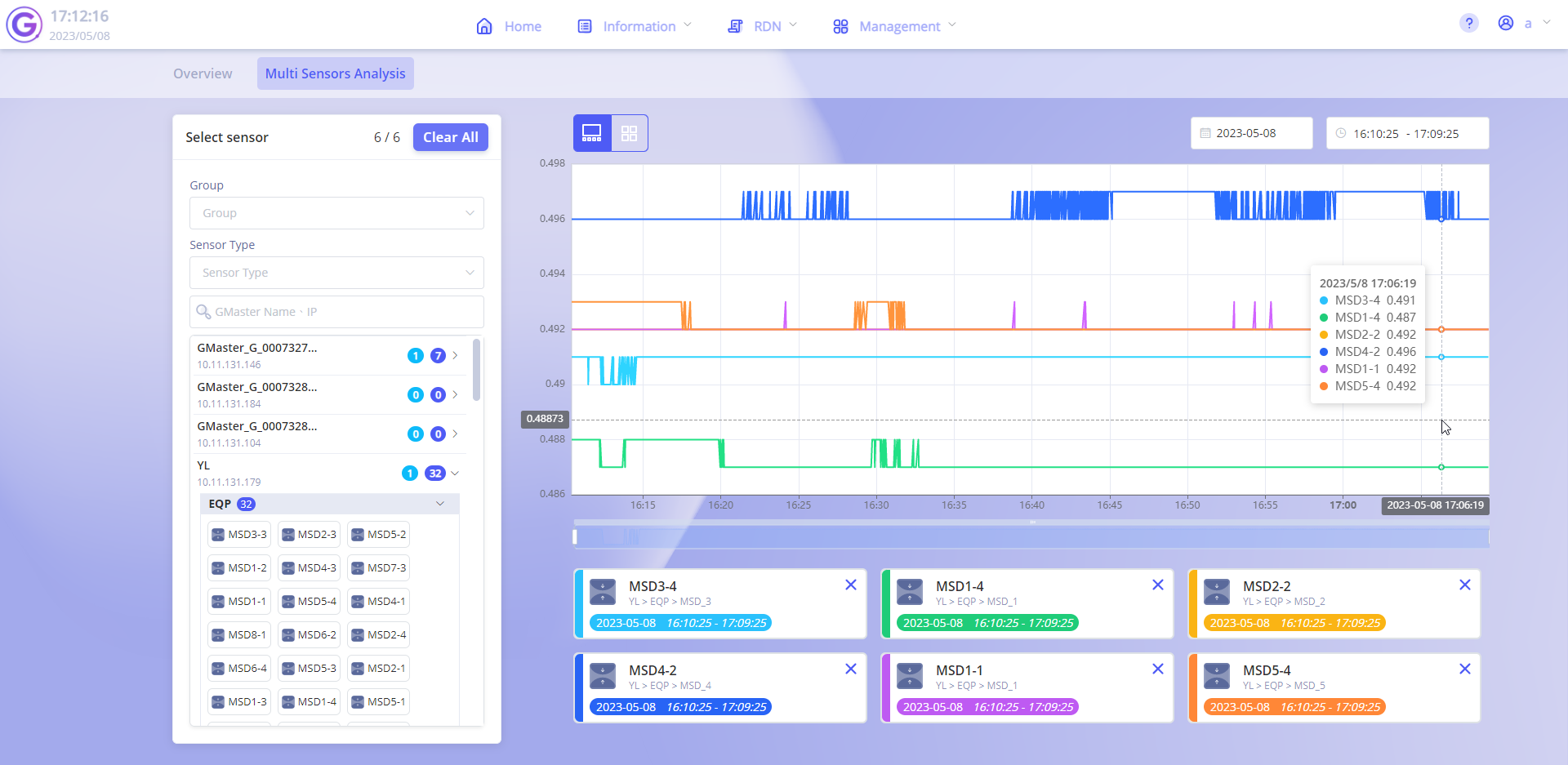The height and width of the screenshot is (765, 1568).
Task: Open the Management menu
Action: click(894, 26)
